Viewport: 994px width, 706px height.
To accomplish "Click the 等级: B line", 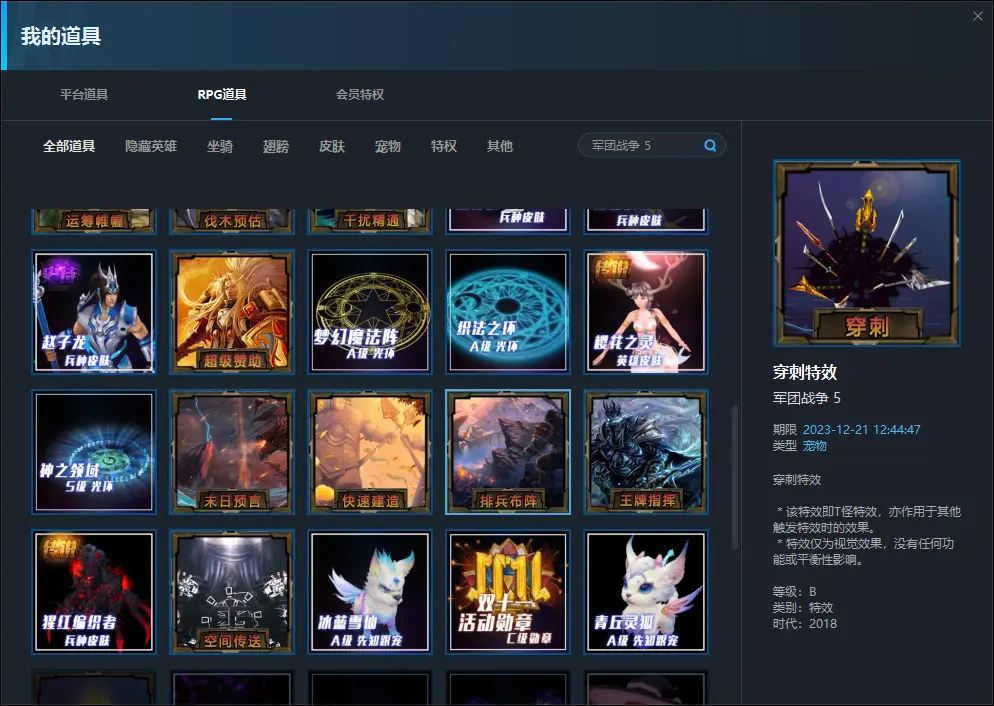I will 794,592.
